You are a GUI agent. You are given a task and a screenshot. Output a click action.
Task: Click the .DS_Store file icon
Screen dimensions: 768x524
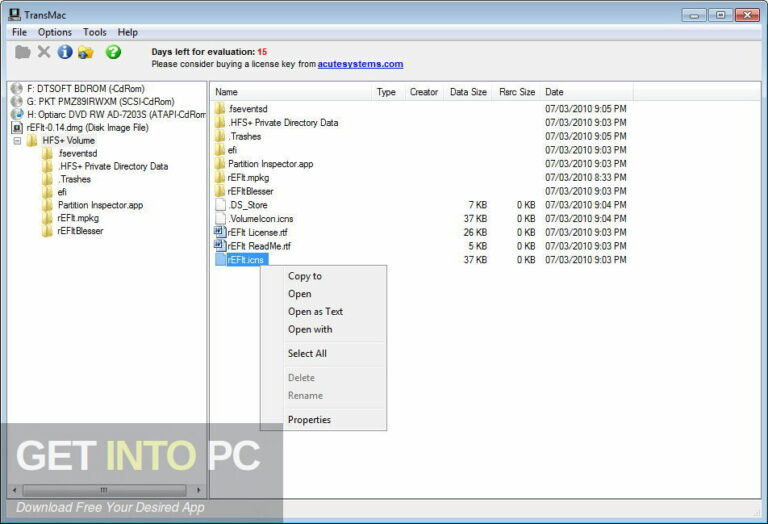coord(220,204)
